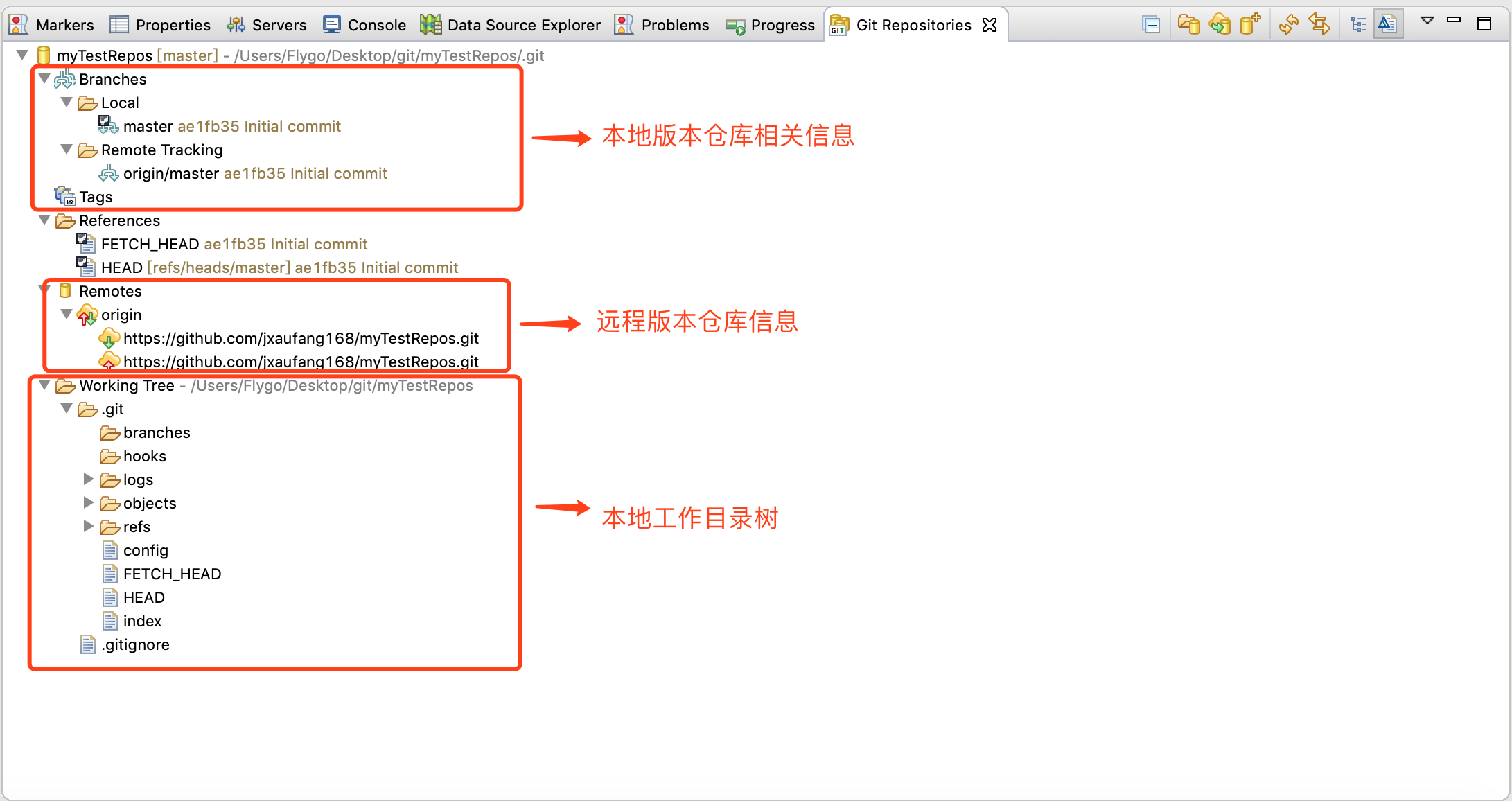
Task: Toggle hierarchical branch layout button
Action: (x=1359, y=25)
